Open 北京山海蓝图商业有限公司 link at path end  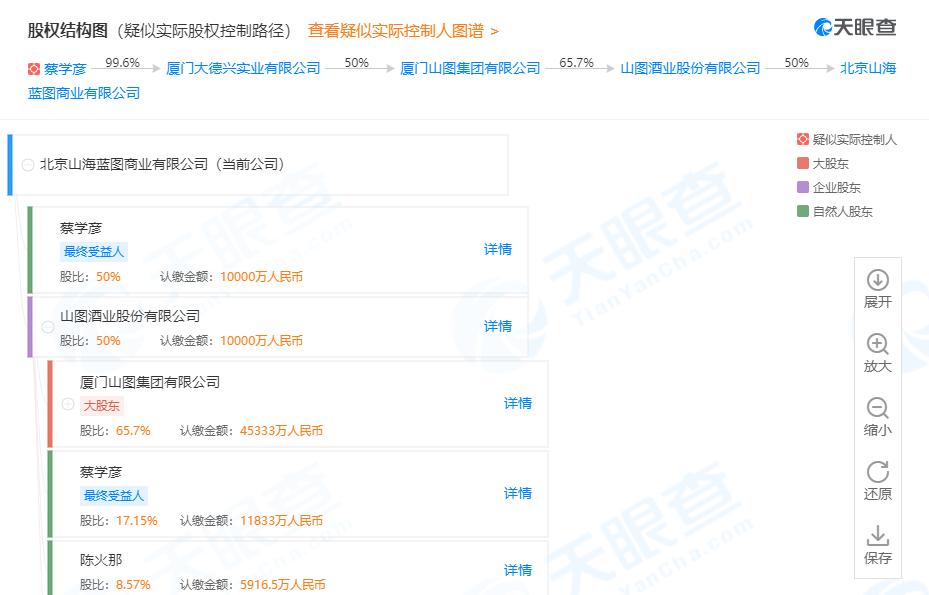868,69
